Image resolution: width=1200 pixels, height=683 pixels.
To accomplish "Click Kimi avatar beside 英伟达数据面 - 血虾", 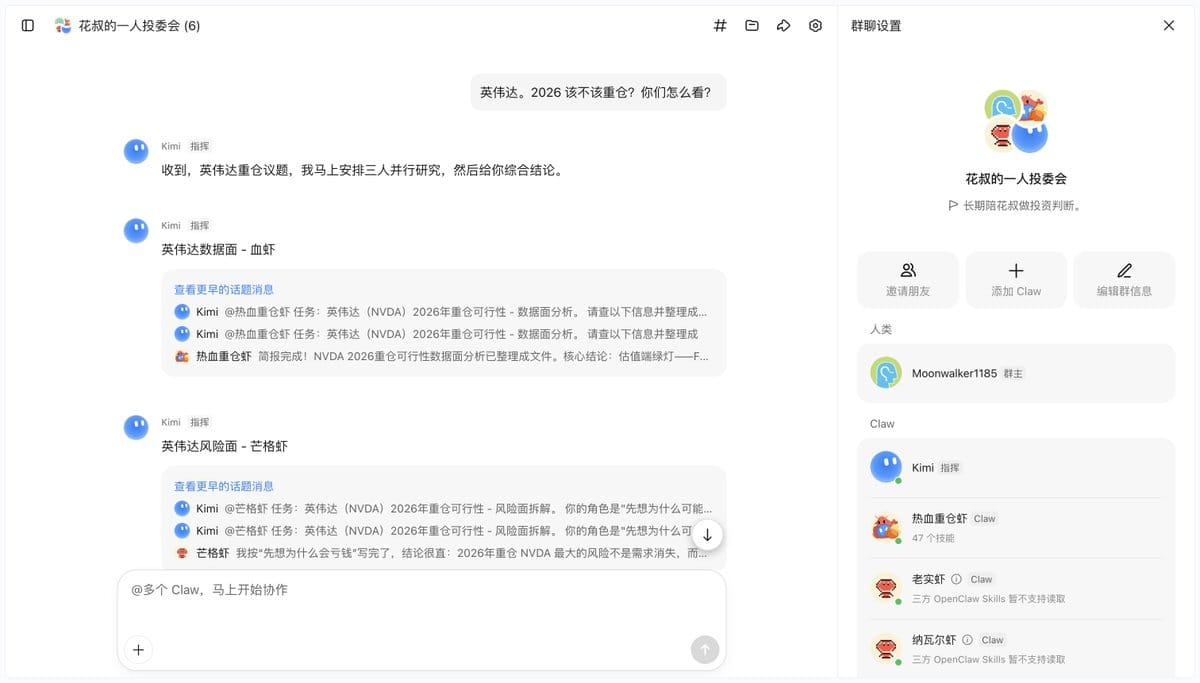I will (136, 231).
